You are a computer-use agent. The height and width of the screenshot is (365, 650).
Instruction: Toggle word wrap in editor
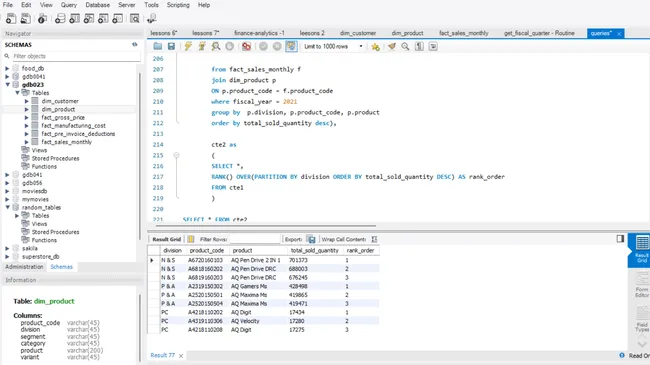tap(433, 46)
